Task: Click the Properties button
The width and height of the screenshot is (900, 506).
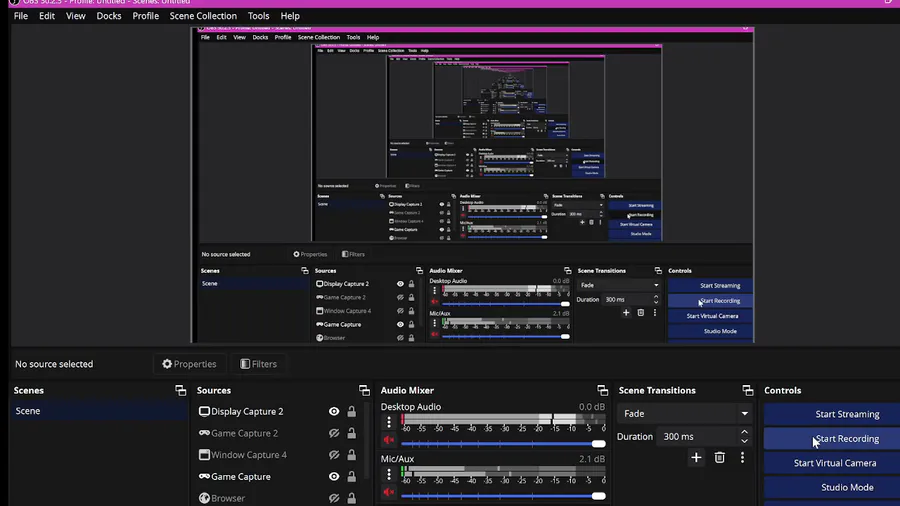Action: (x=189, y=364)
